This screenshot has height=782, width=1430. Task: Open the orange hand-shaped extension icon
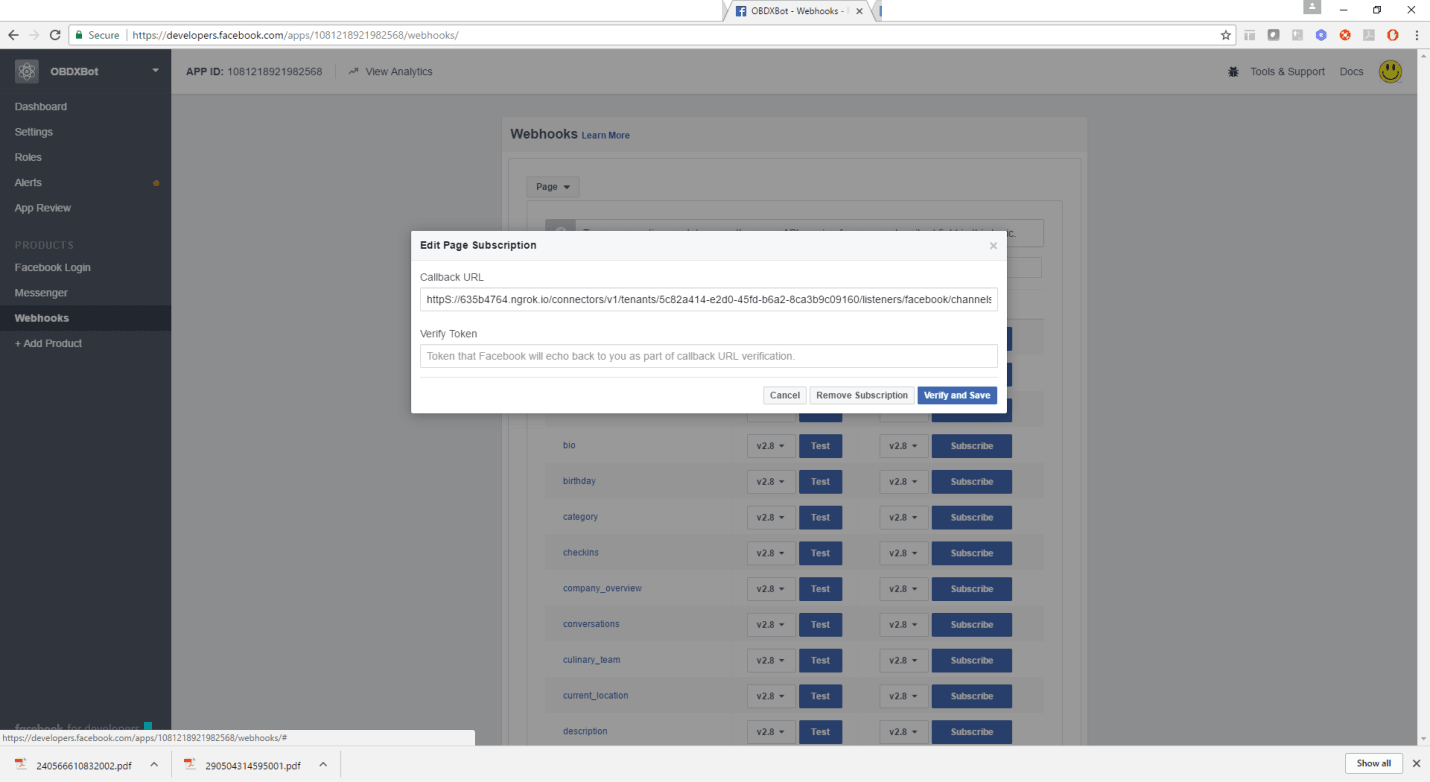tap(1393, 34)
